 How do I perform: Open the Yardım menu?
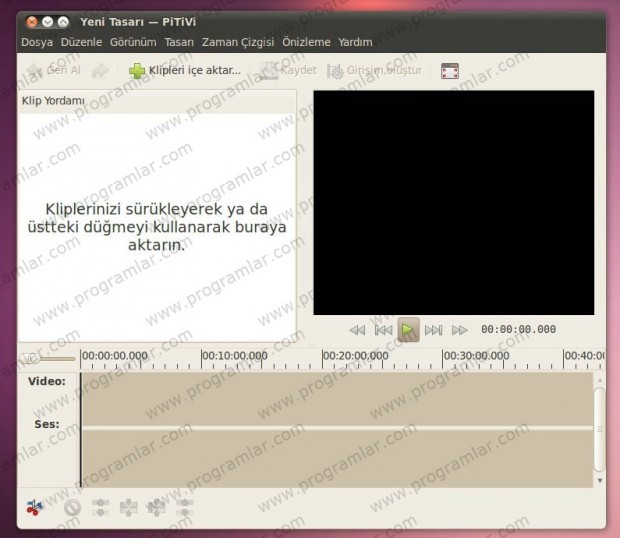[x=355, y=42]
